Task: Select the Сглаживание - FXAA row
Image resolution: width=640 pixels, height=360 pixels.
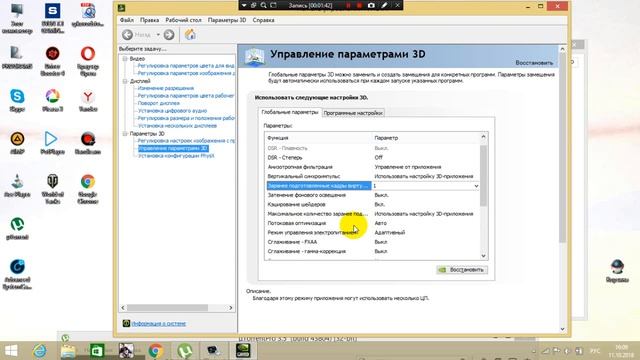Action: coord(372,242)
